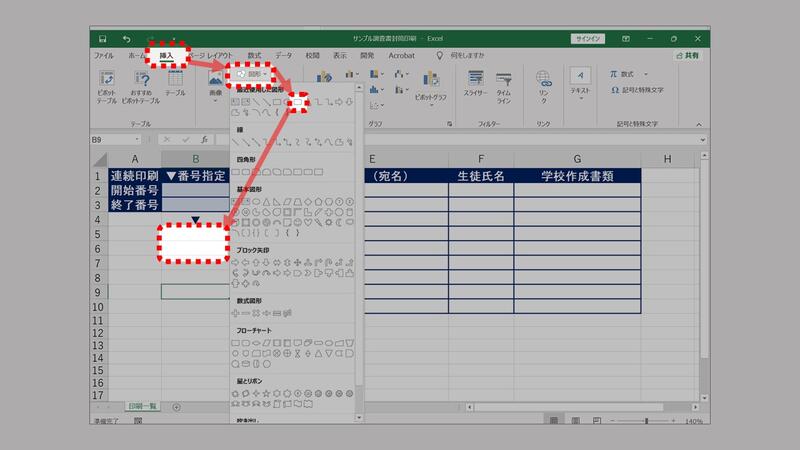
Task: Select first right arrow under ブロック矢印 section
Action: [235, 263]
